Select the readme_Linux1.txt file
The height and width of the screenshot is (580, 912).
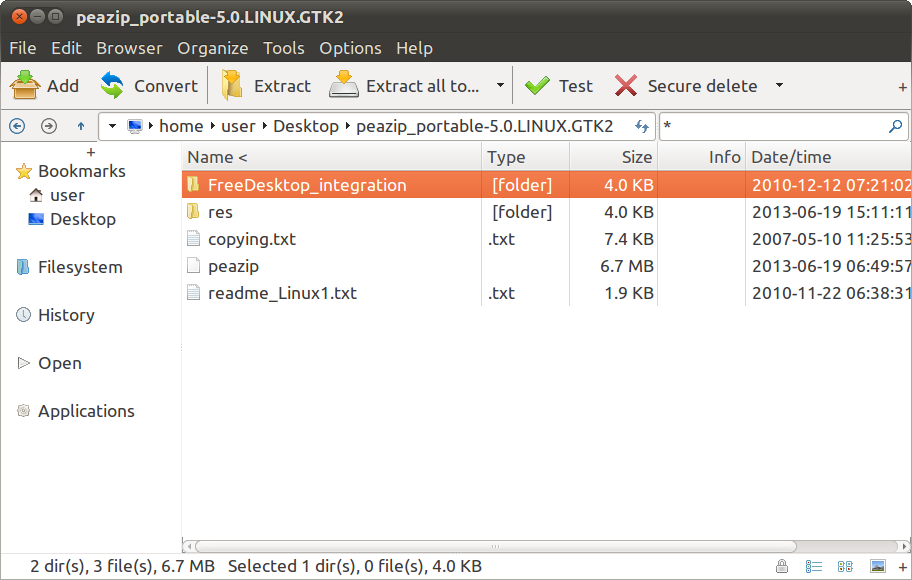click(547, 293)
